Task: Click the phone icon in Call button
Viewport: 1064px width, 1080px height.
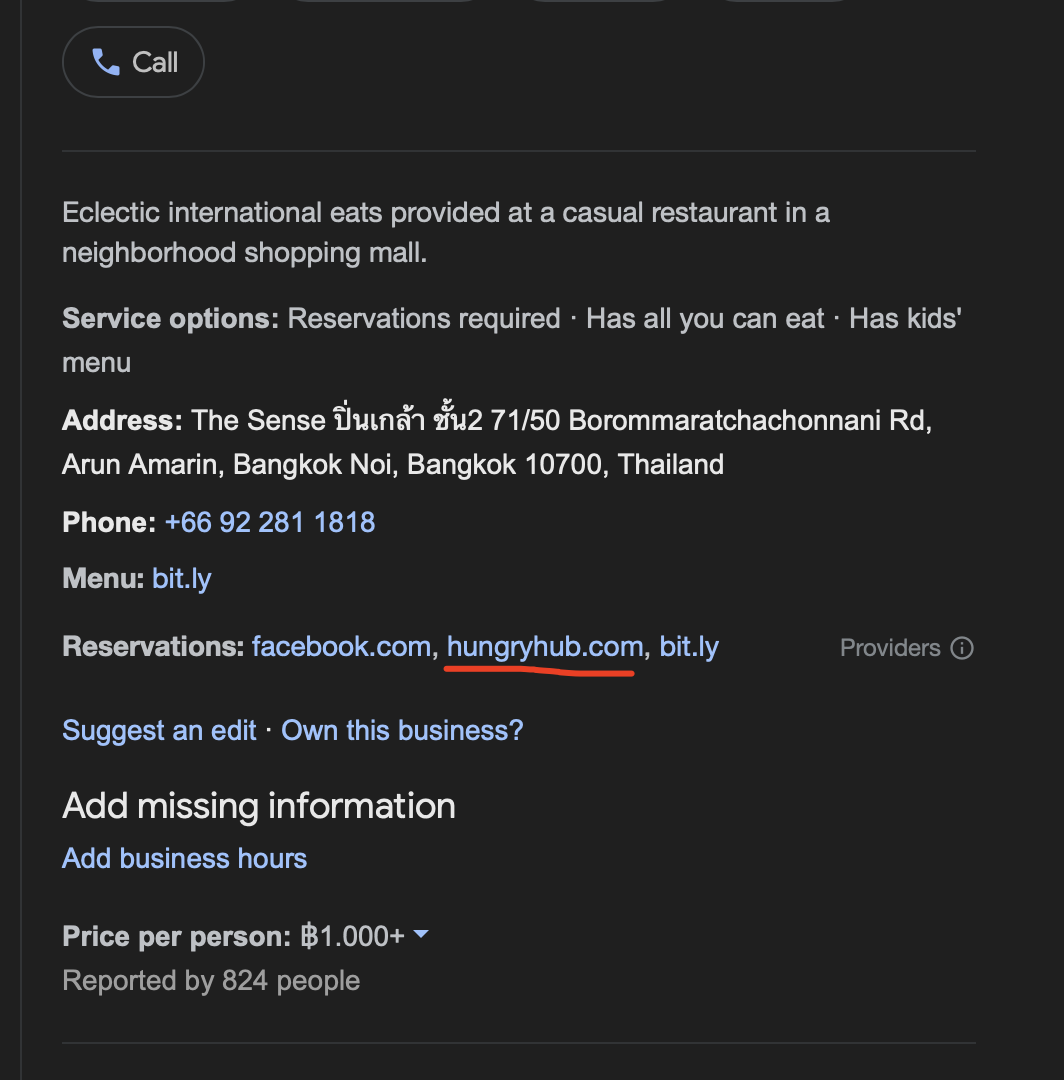Action: [105, 63]
